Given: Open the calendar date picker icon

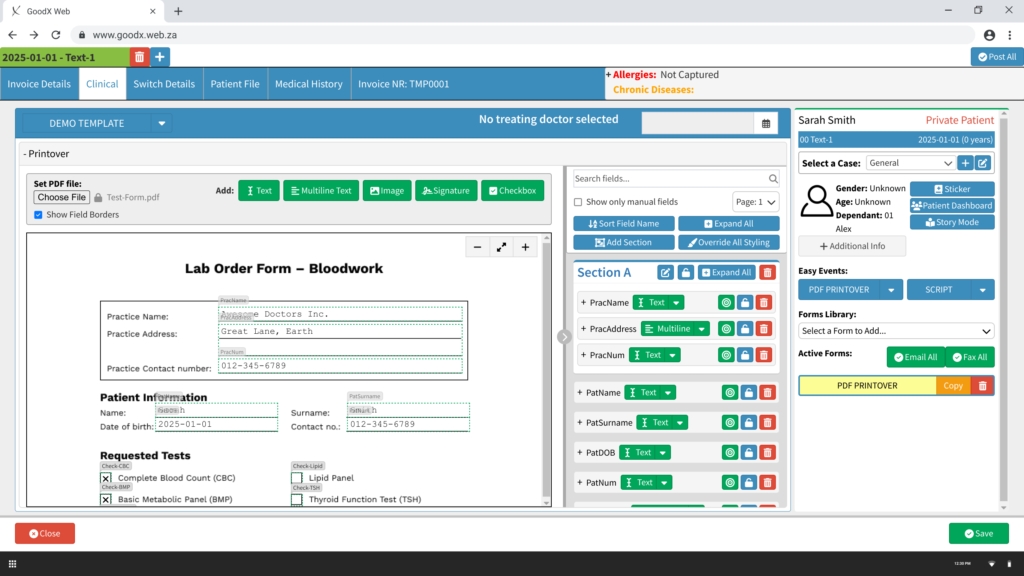Looking at the screenshot, I should coord(766,123).
